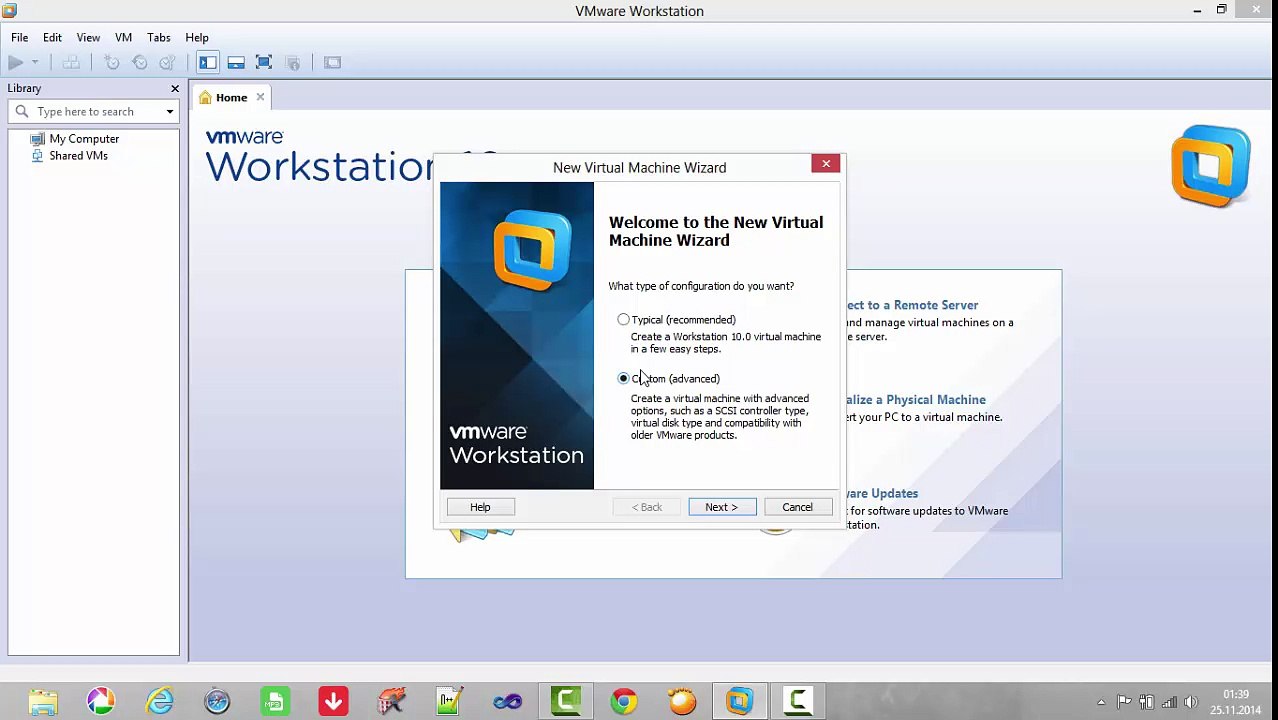
Task: Open the Edit menu
Action: tap(52, 37)
